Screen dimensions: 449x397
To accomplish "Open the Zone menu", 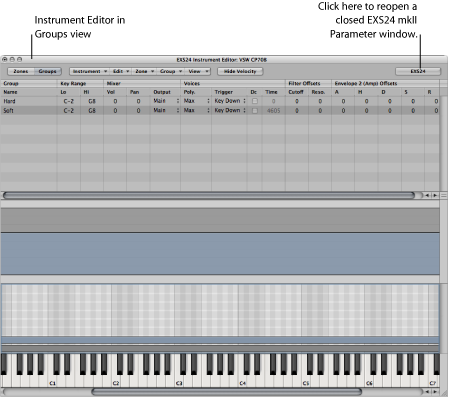I will pyautogui.click(x=144, y=71).
